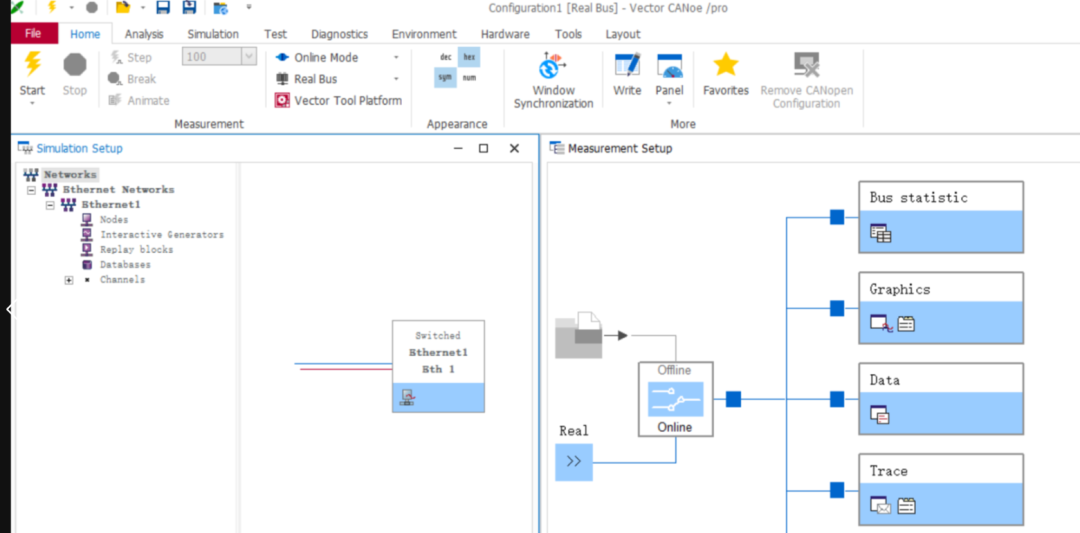Open dropdown arrow beside quick access open folder
This screenshot has width=1080, height=533.
143,8
